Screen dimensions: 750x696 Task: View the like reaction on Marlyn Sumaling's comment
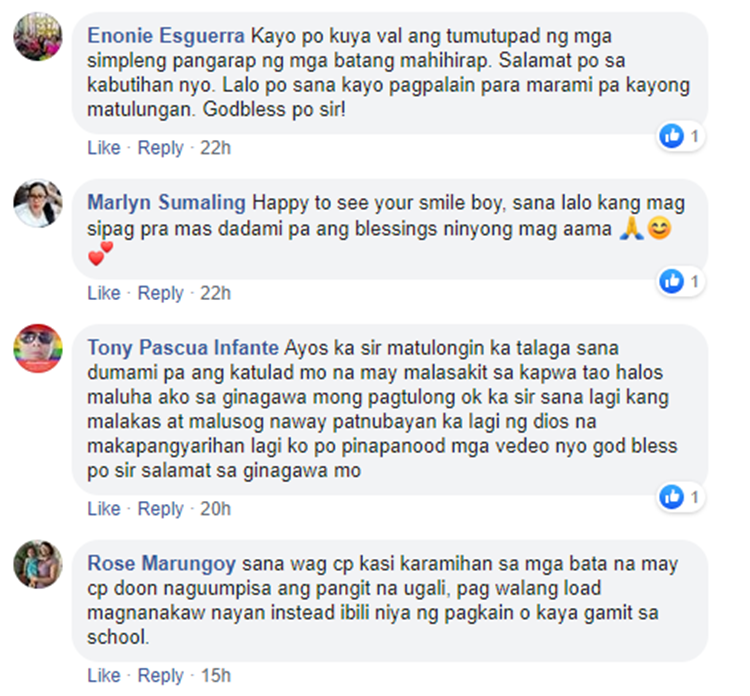680,281
